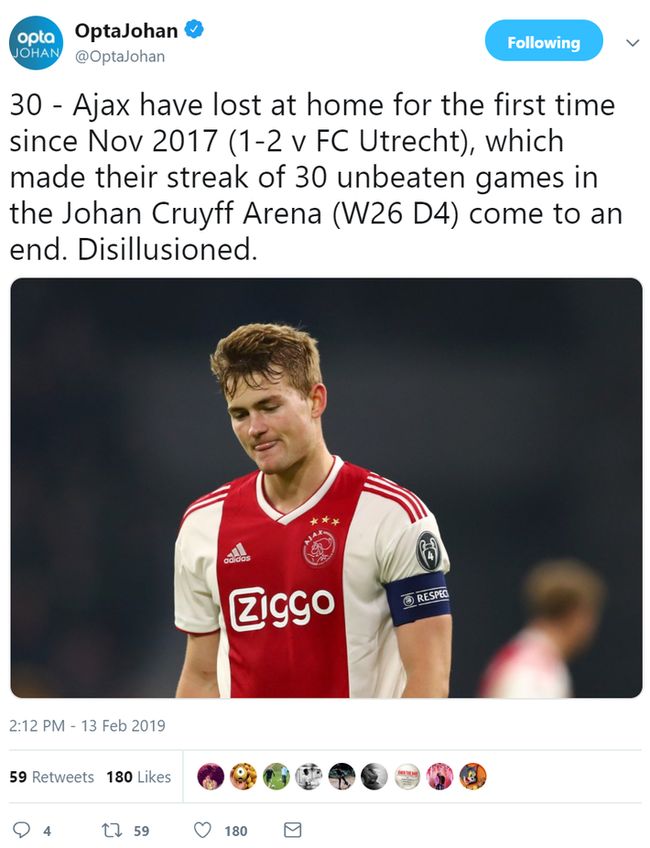Screen dimensions: 650x848
Task: Click the last liker avatar in the row
Action: pyautogui.click(x=473, y=777)
